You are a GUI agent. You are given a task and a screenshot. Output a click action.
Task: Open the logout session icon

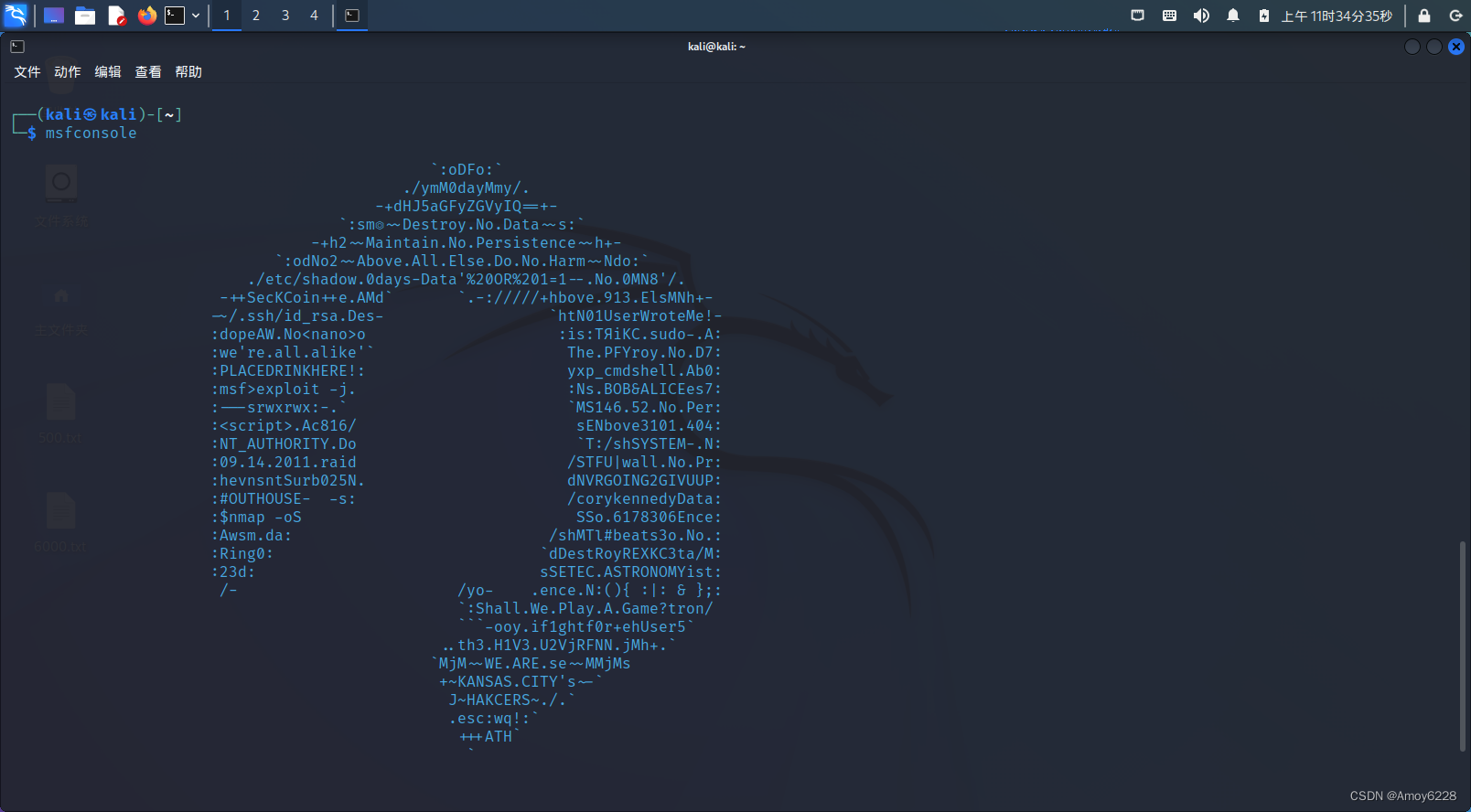coord(1455,16)
